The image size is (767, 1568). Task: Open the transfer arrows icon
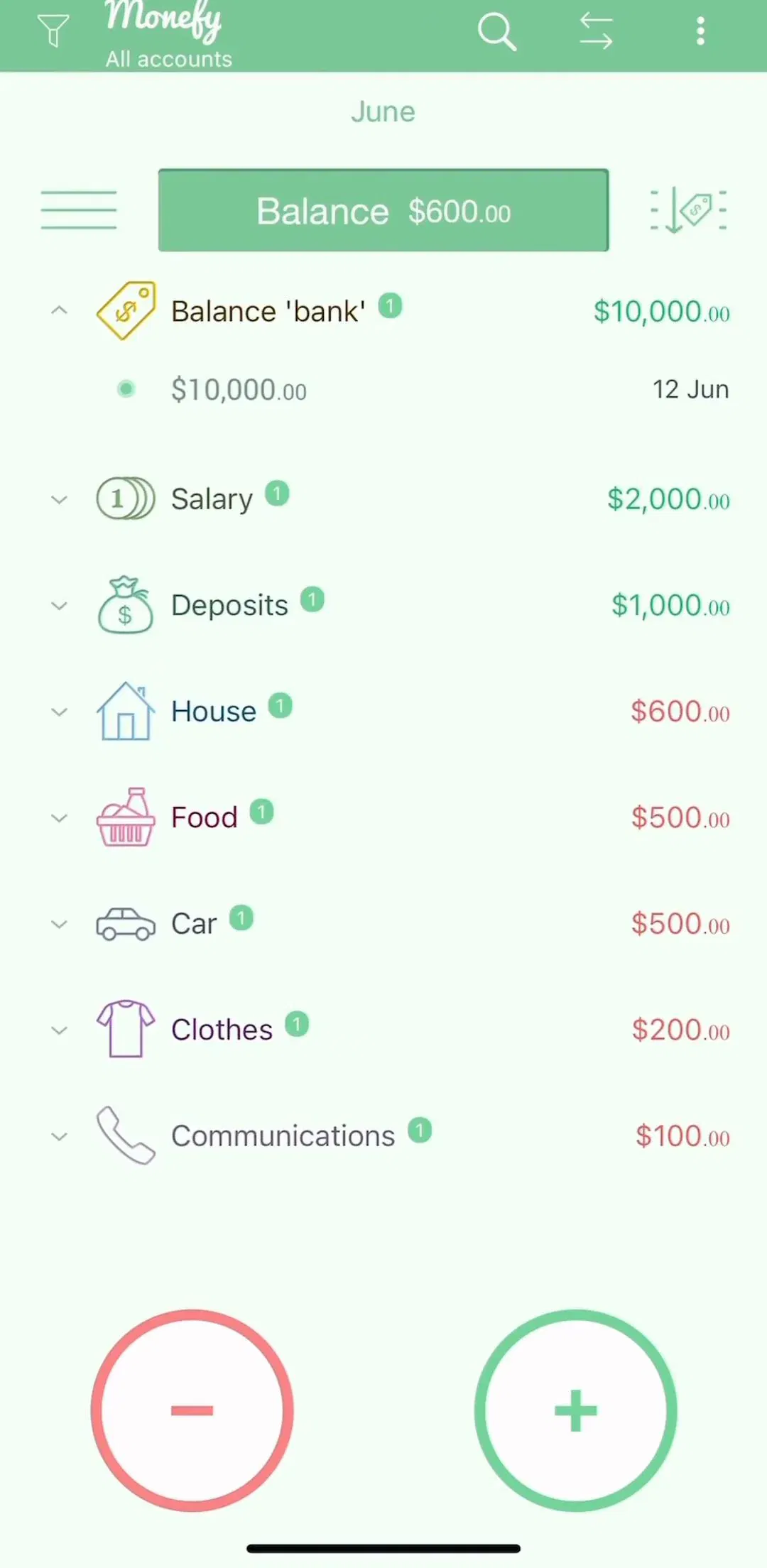coord(596,32)
